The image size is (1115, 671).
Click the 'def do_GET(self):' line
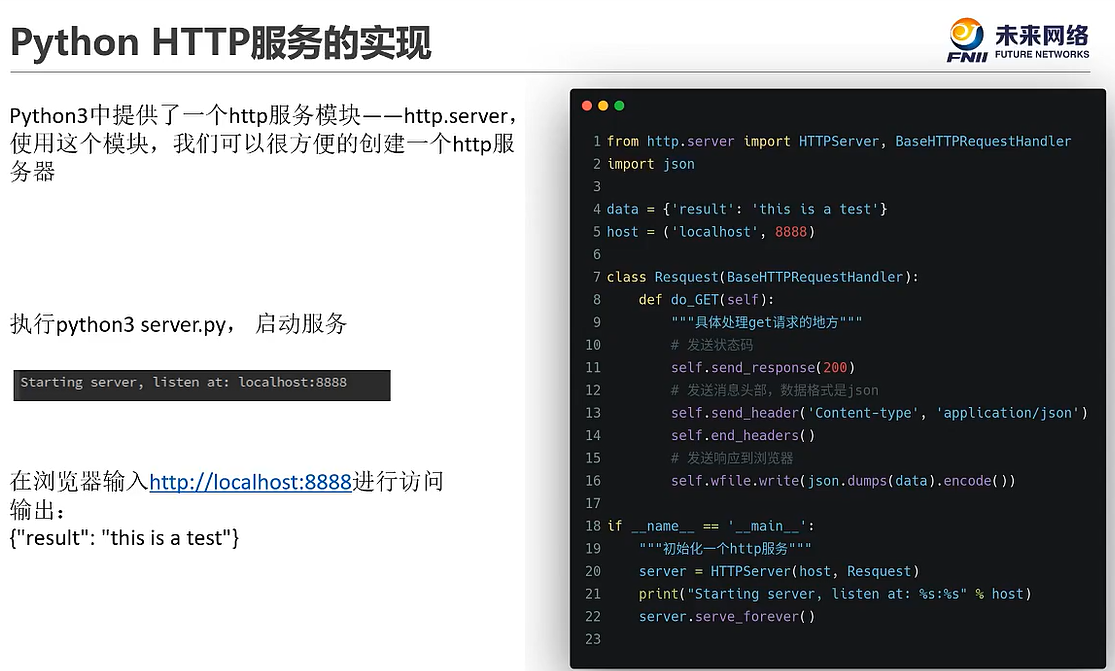(706, 300)
